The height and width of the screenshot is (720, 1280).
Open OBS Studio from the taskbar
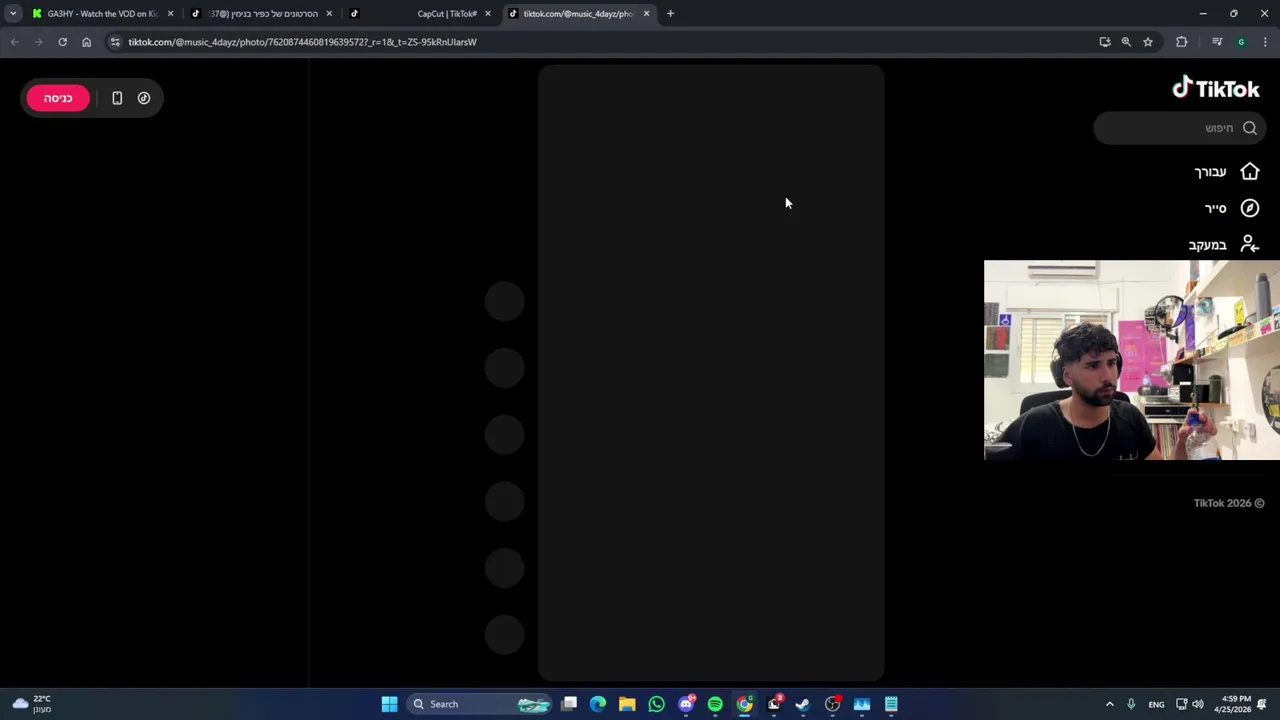(832, 704)
